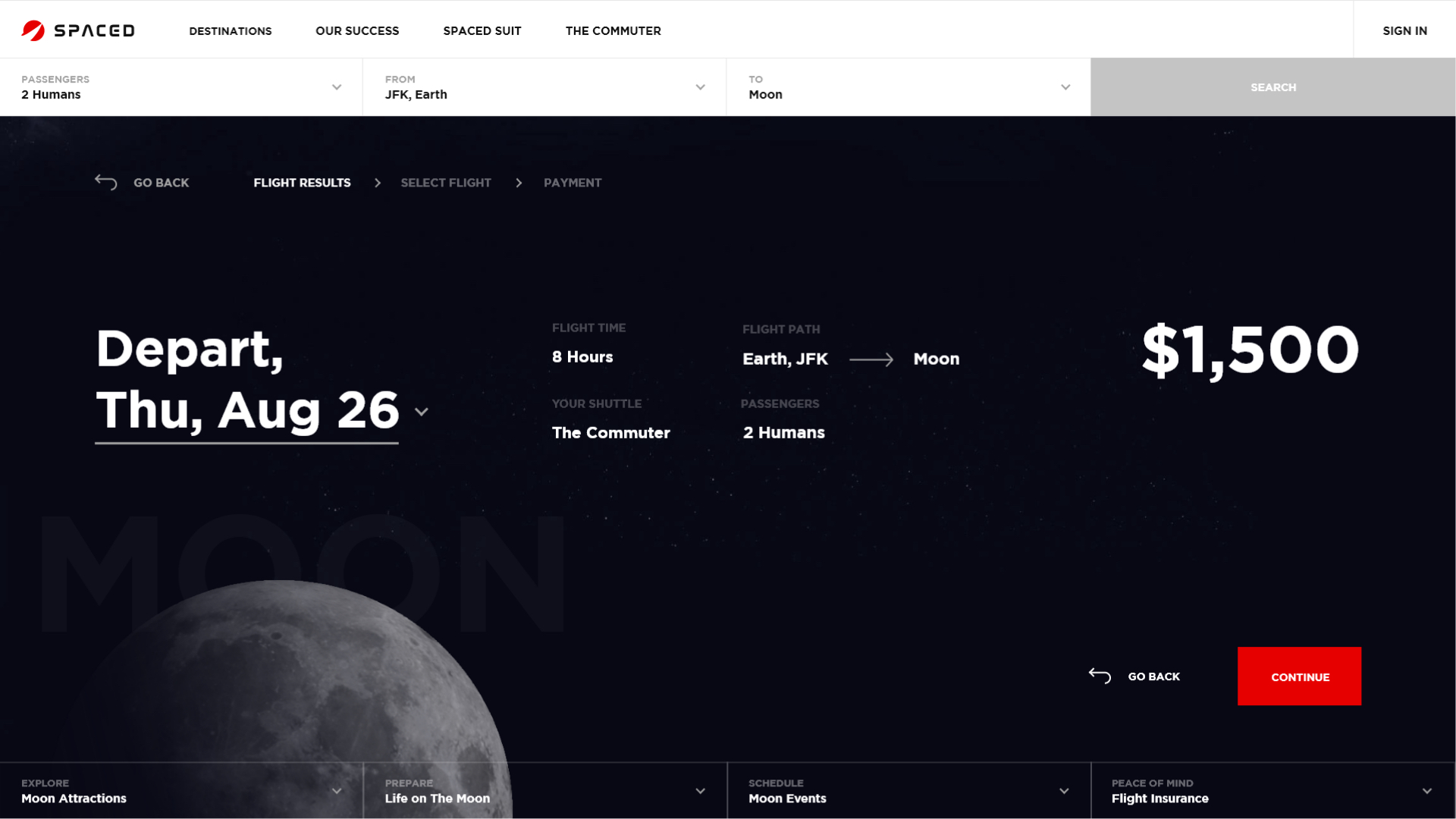
Task: Click the bottom Go Back arrow icon
Action: [1100, 676]
